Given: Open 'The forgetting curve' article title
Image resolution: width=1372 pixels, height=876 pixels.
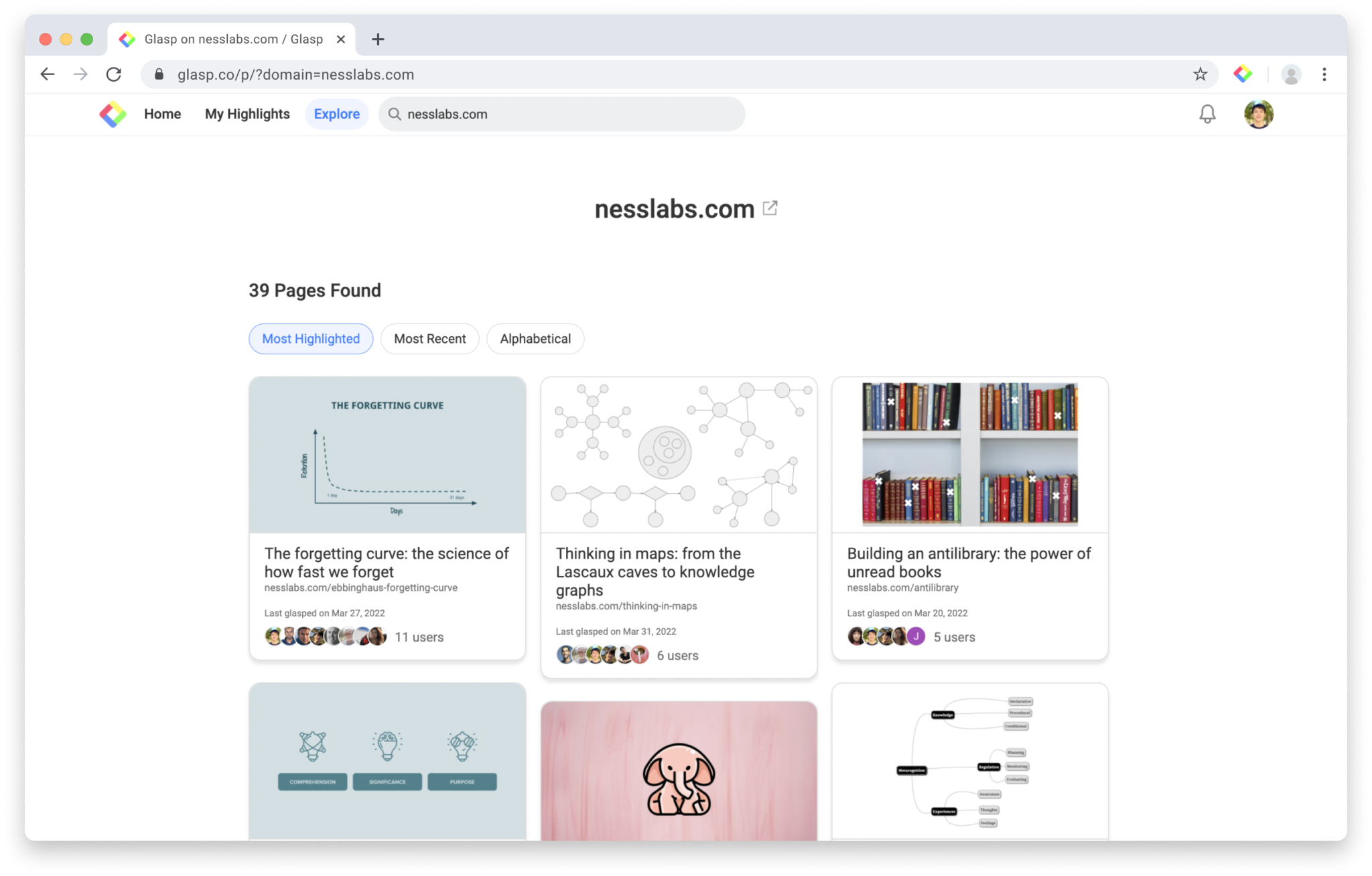Looking at the screenshot, I should pos(387,563).
